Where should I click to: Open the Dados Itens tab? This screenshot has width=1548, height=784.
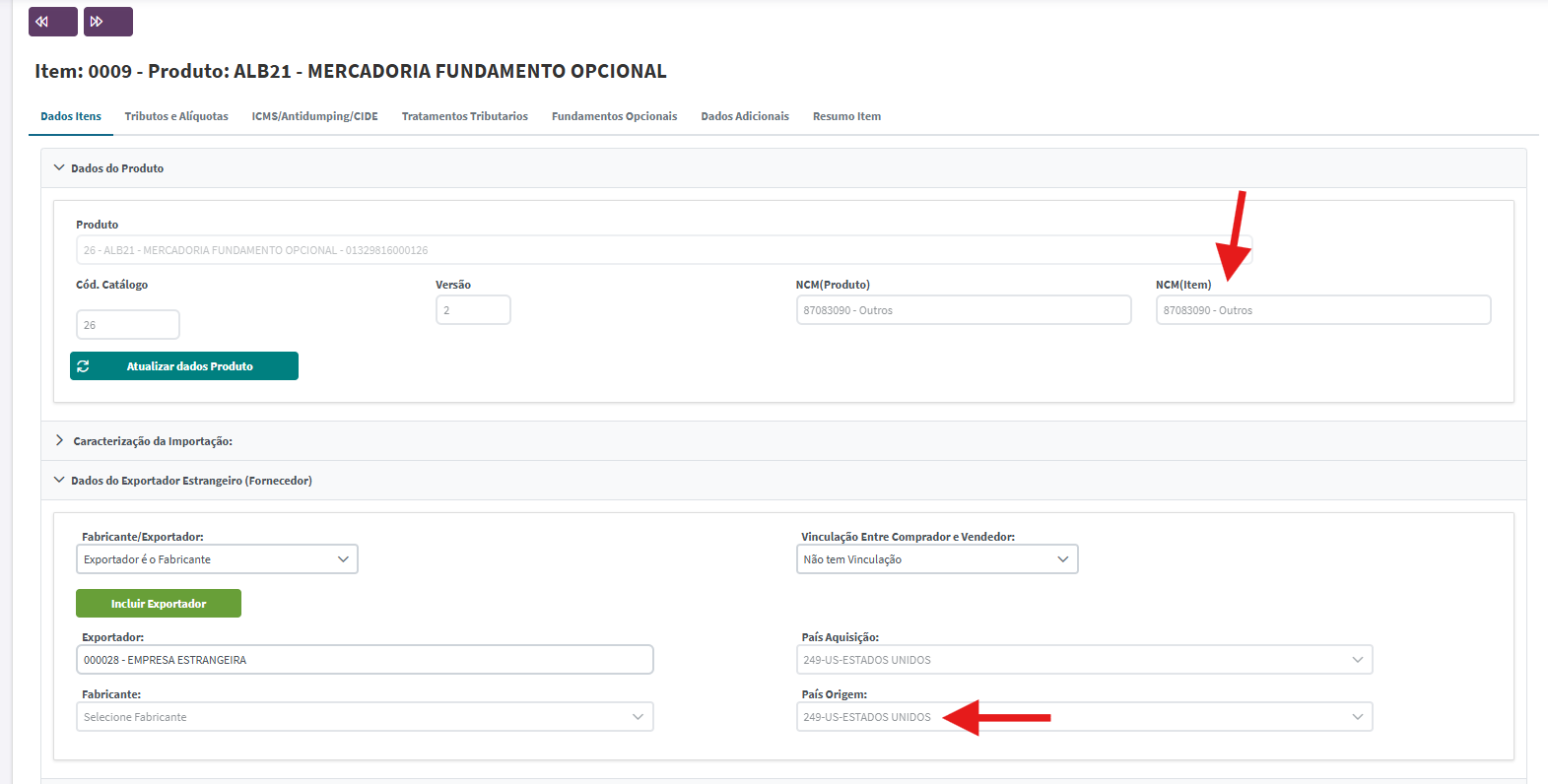pos(71,116)
